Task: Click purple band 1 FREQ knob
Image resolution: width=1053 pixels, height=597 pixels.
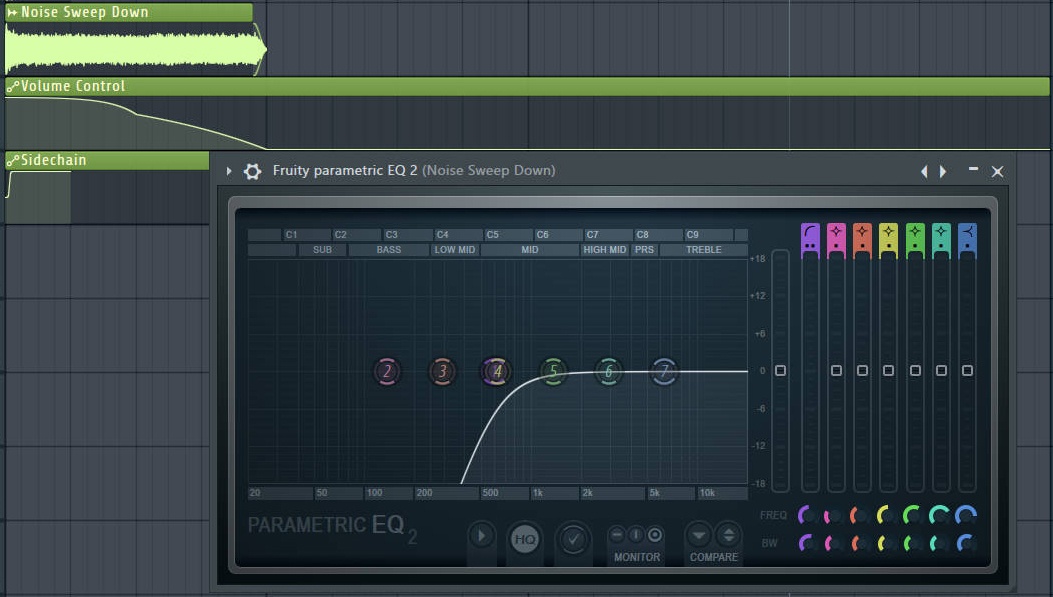Action: pos(808,515)
